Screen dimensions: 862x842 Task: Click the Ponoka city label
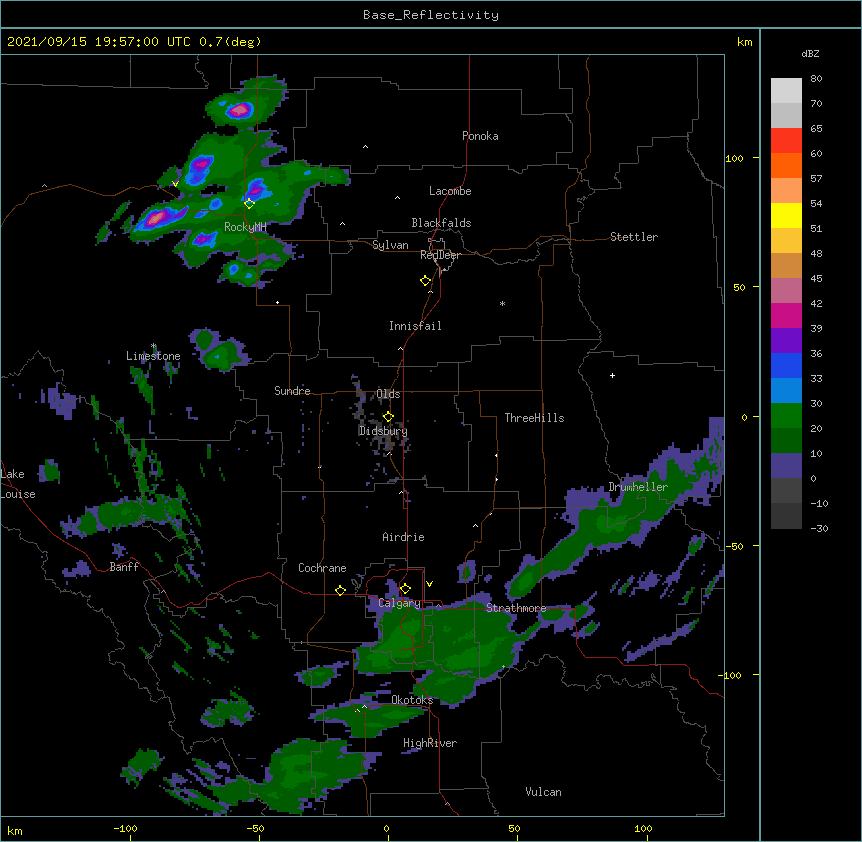[480, 136]
